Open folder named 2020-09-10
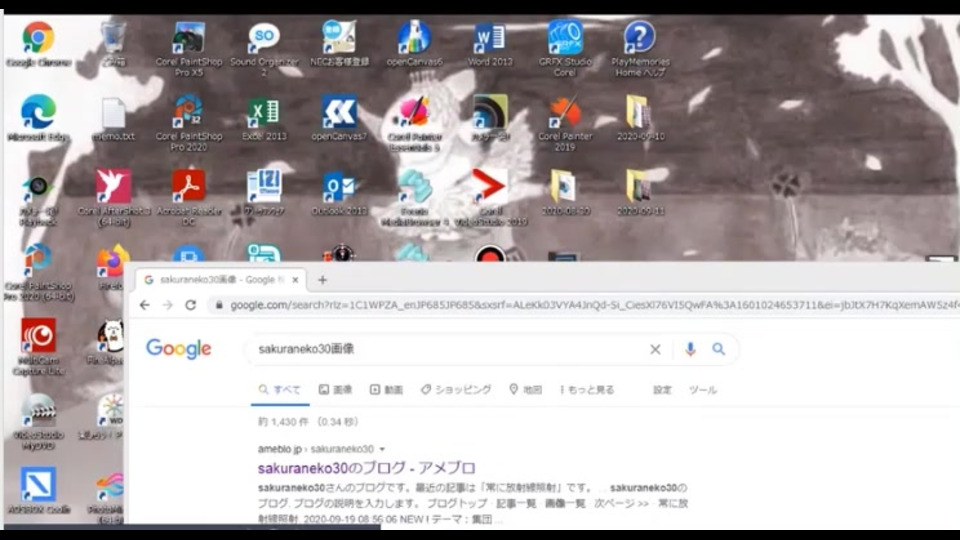960x540 pixels. 640,118
